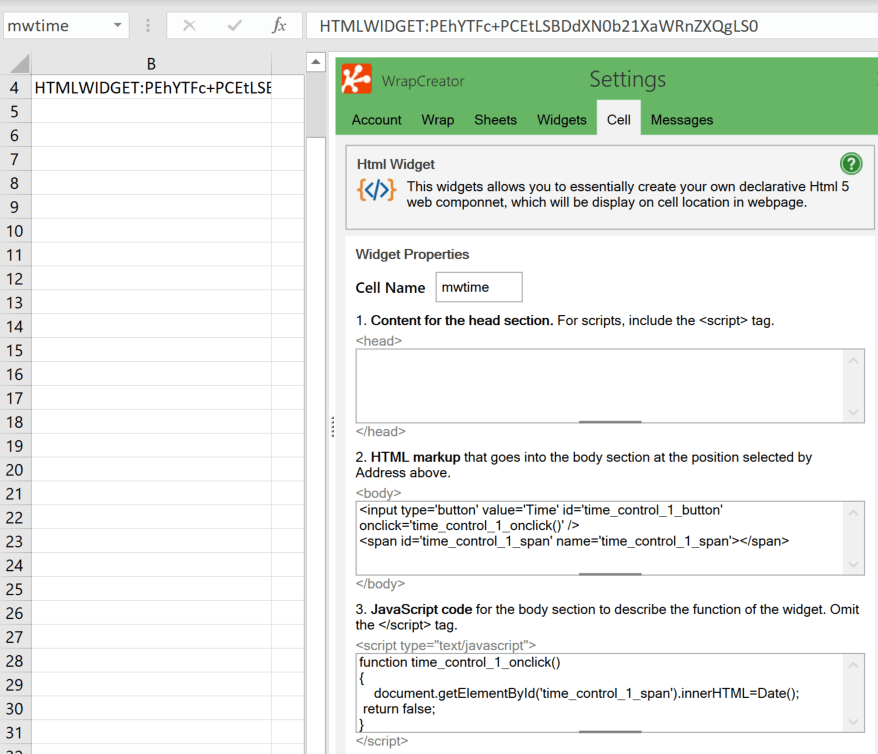The image size is (878, 754).
Task: Switch to the Widgets tab
Action: (561, 118)
